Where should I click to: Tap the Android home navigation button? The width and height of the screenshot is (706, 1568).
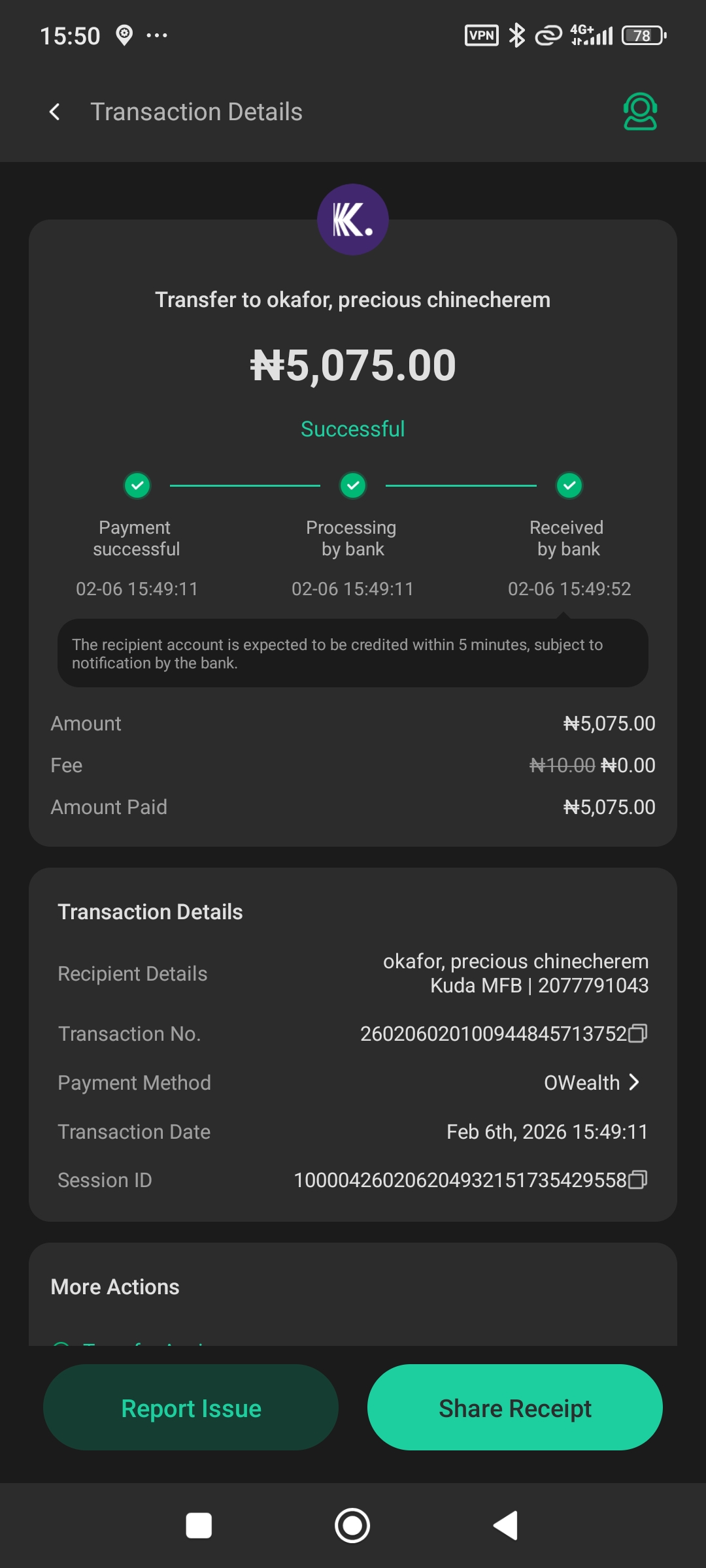(x=352, y=1526)
